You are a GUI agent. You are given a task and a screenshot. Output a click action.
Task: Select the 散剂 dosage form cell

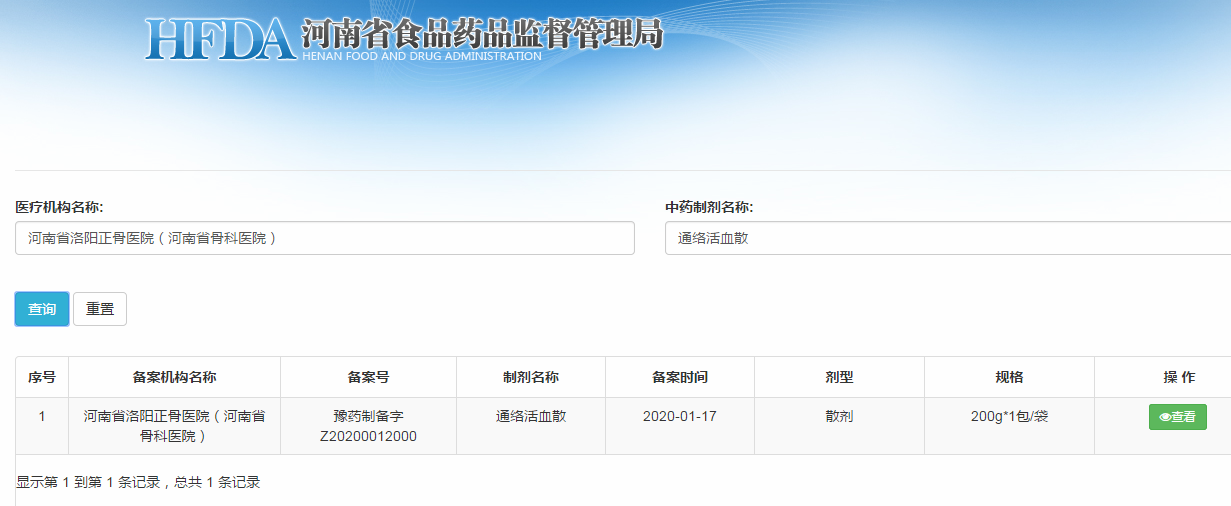pos(839,426)
